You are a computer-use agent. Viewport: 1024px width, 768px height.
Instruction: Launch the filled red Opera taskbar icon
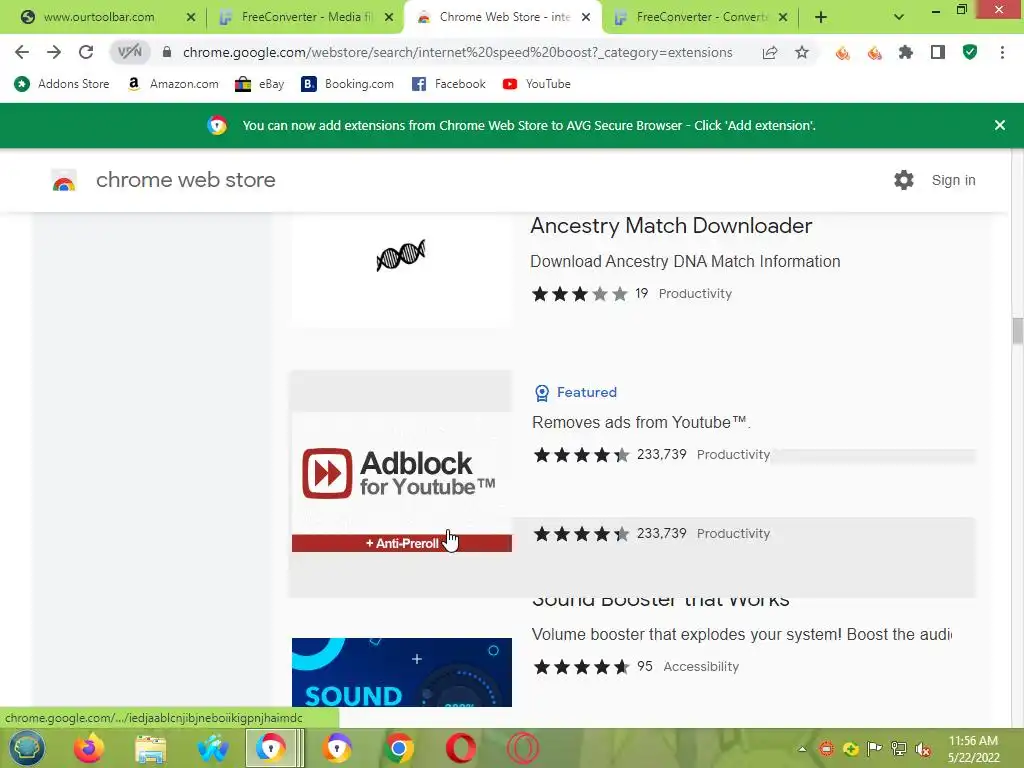coord(461,748)
